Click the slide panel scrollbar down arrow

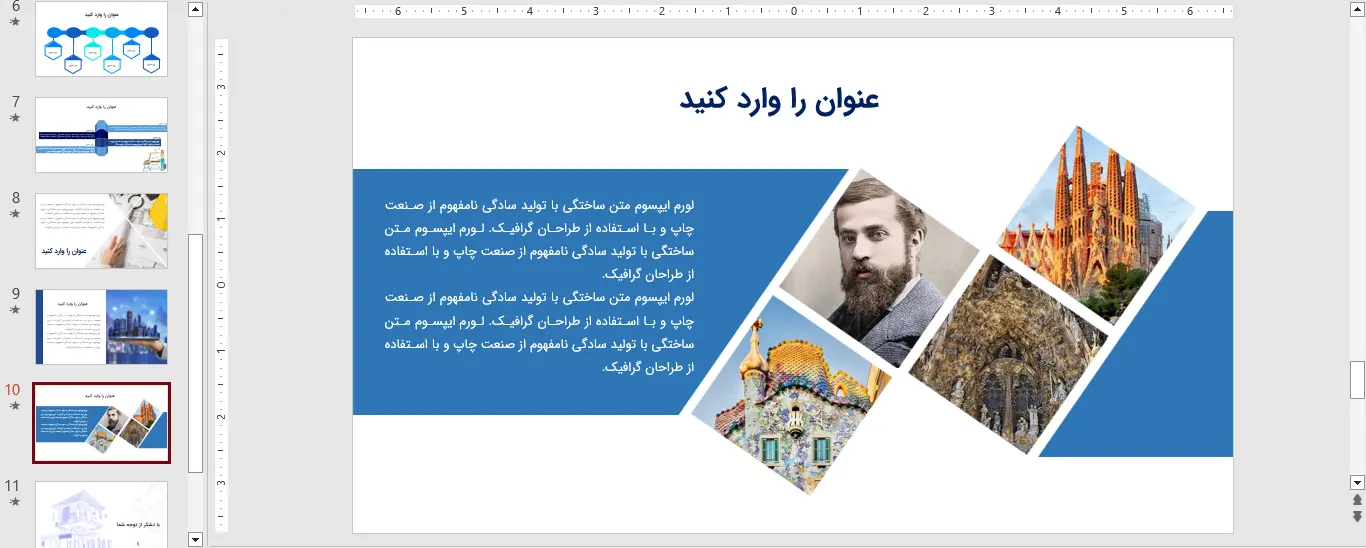point(195,539)
